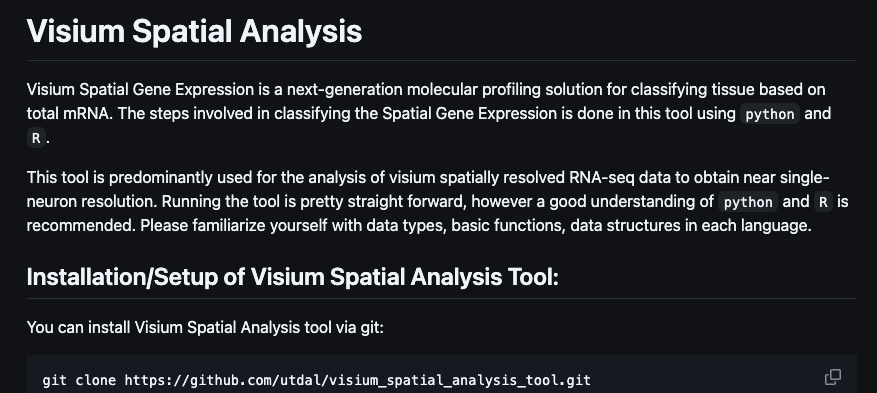
Task: Click the "Visium Spatial Analysis" main heading
Action: [x=195, y=31]
